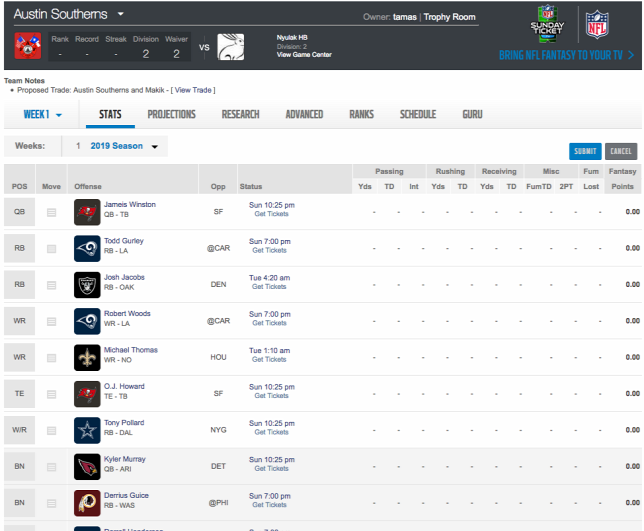Open owner tamas profile link
Viewport: 644px width, 531px height.
tap(405, 17)
